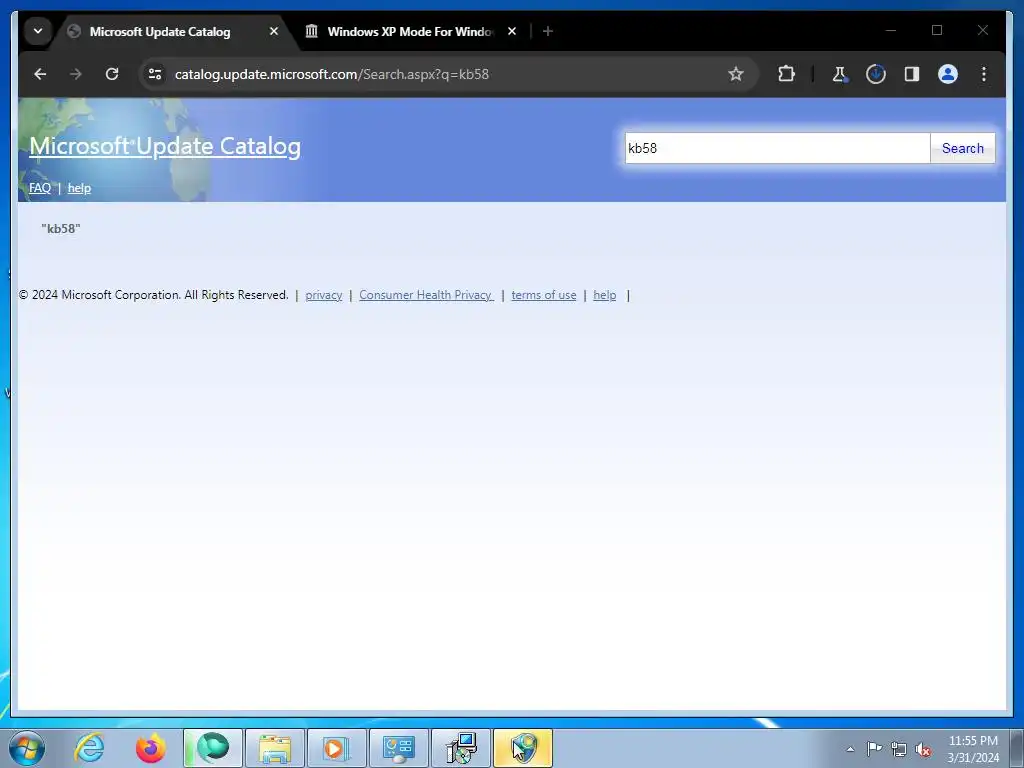
Task: Go back to the previous page
Action: click(x=40, y=74)
